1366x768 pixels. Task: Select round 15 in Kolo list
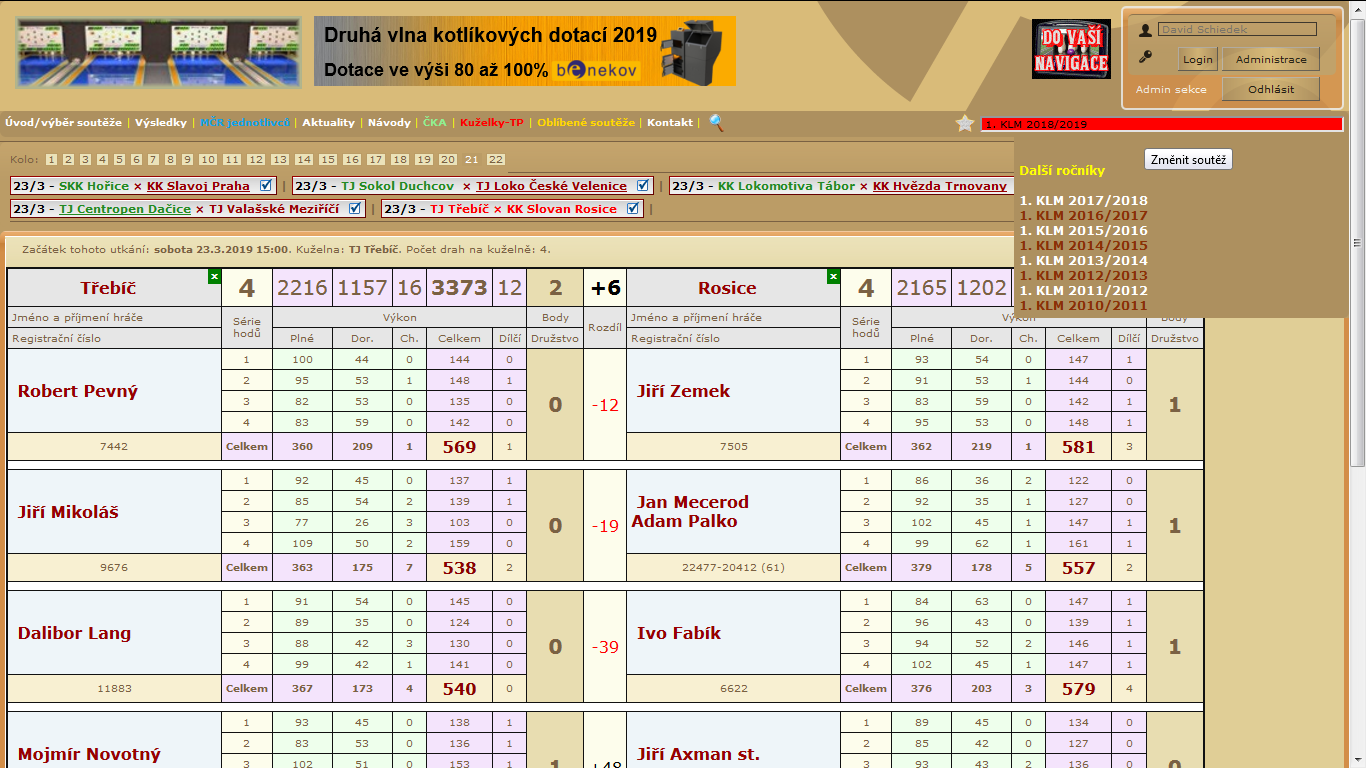point(328,159)
